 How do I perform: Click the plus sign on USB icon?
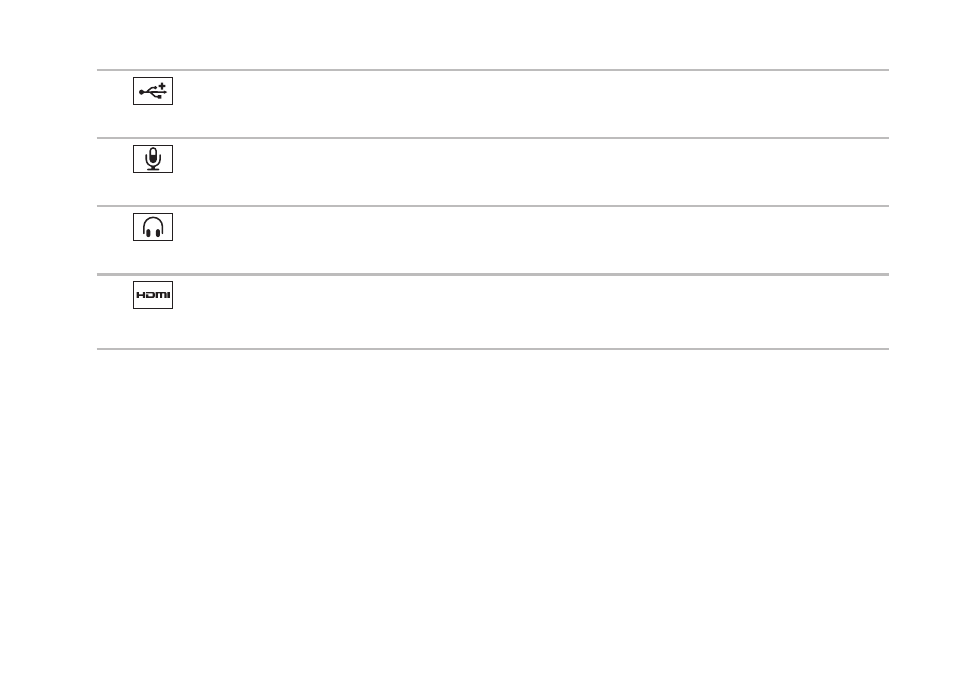pyautogui.click(x=162, y=86)
